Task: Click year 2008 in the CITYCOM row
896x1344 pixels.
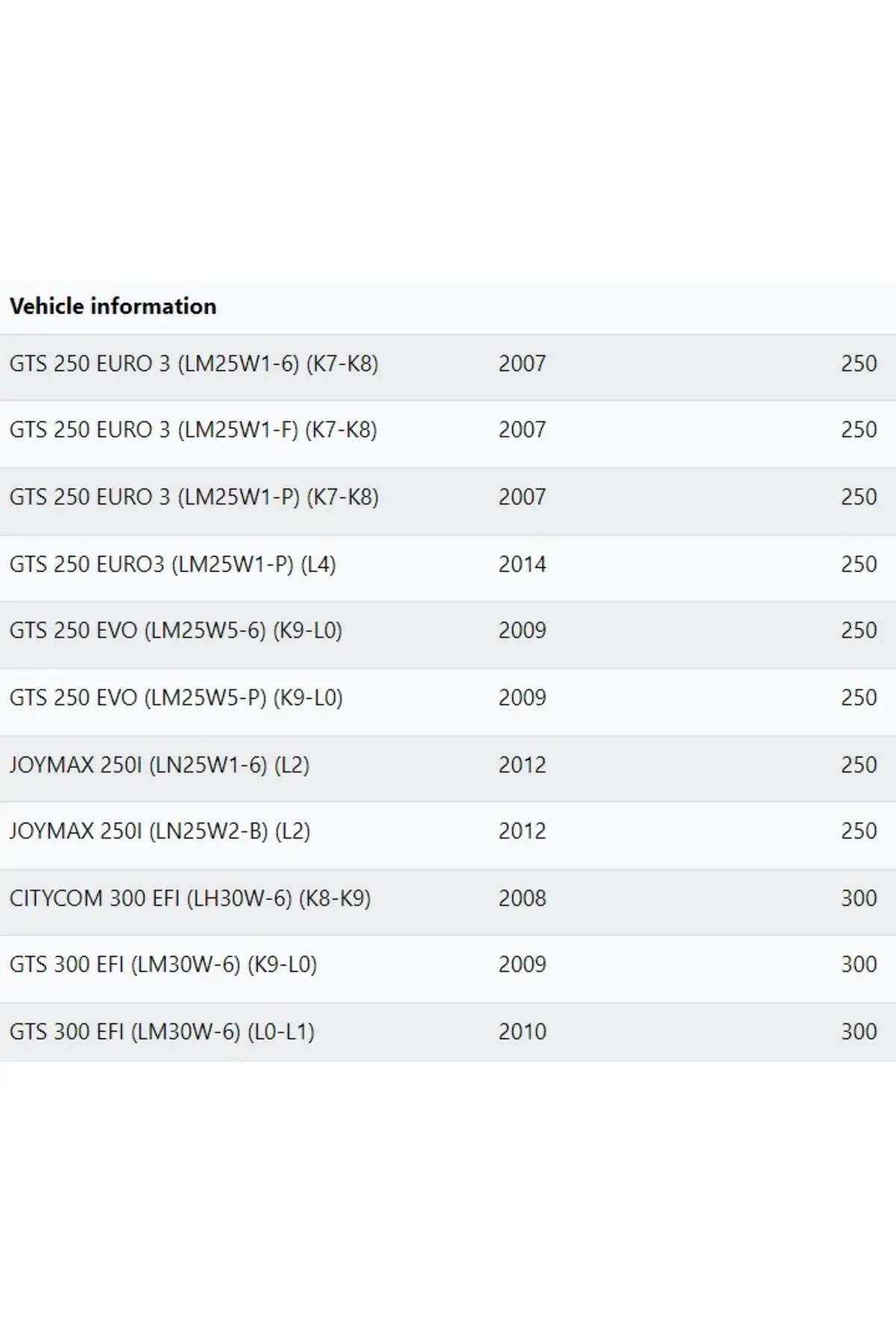Action: (522, 897)
